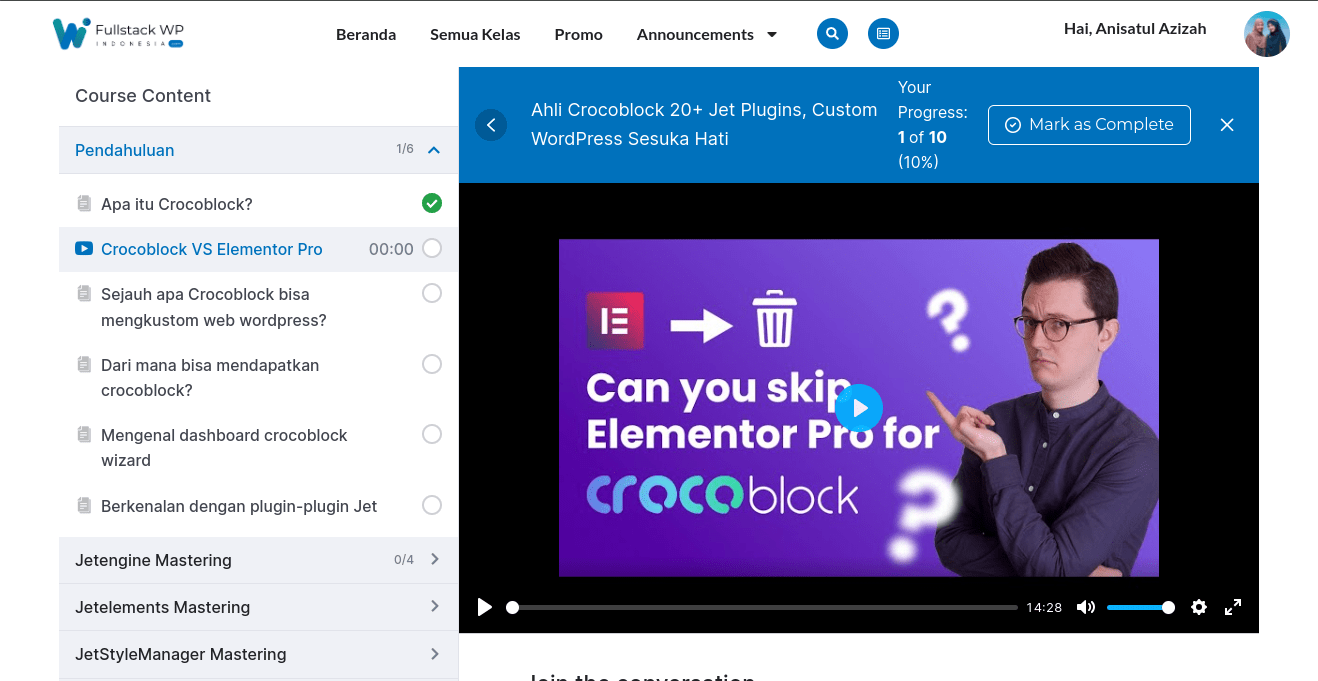1318x681 pixels.
Task: Enter fullscreen video mode
Action: pyautogui.click(x=1233, y=607)
